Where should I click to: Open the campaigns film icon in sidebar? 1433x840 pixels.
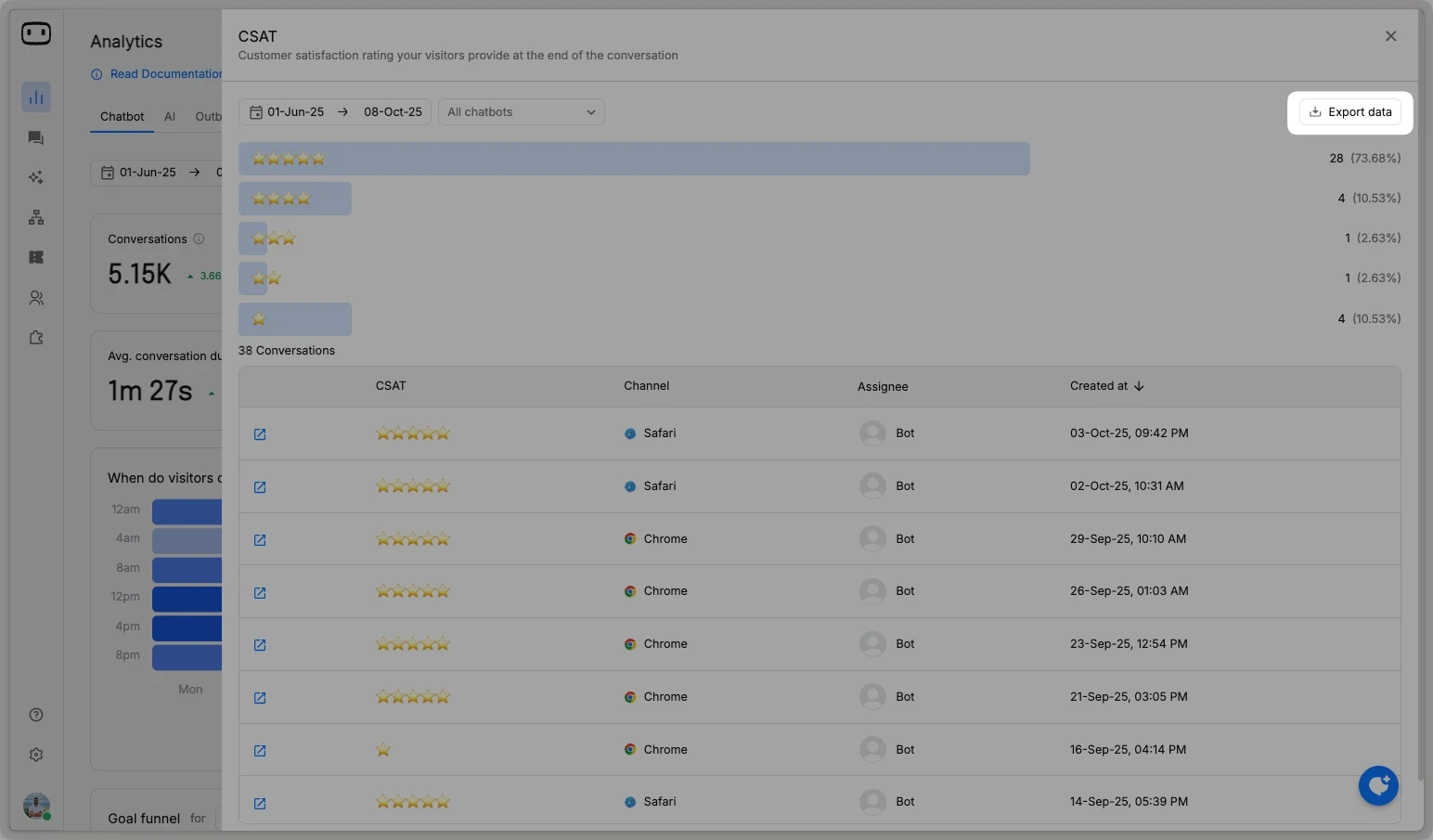pos(36,257)
